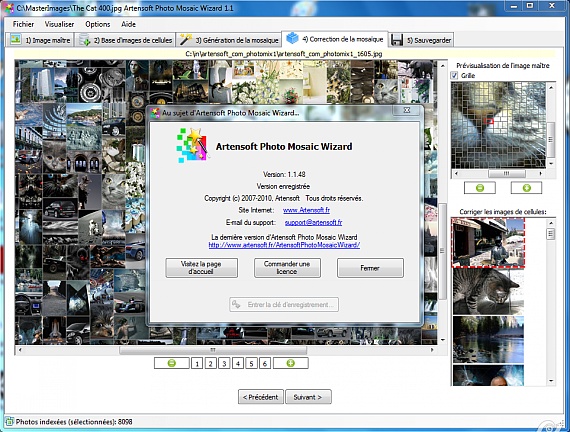This screenshot has height=432, width=570.
Task: Click the key icon for registration entry
Action: tap(236, 304)
